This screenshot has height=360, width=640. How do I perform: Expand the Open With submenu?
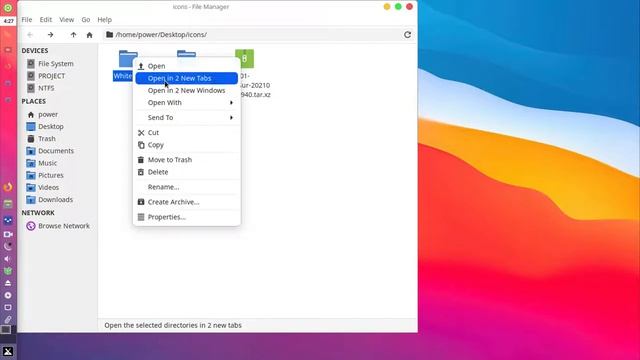click(187, 103)
